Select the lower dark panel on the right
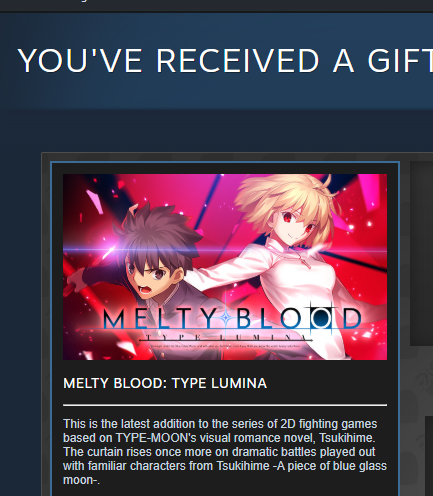 click(429, 456)
